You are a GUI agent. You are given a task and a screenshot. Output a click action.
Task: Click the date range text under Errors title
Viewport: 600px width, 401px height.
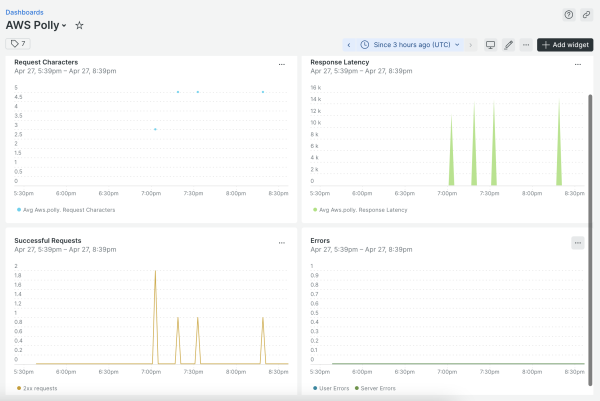point(361,249)
